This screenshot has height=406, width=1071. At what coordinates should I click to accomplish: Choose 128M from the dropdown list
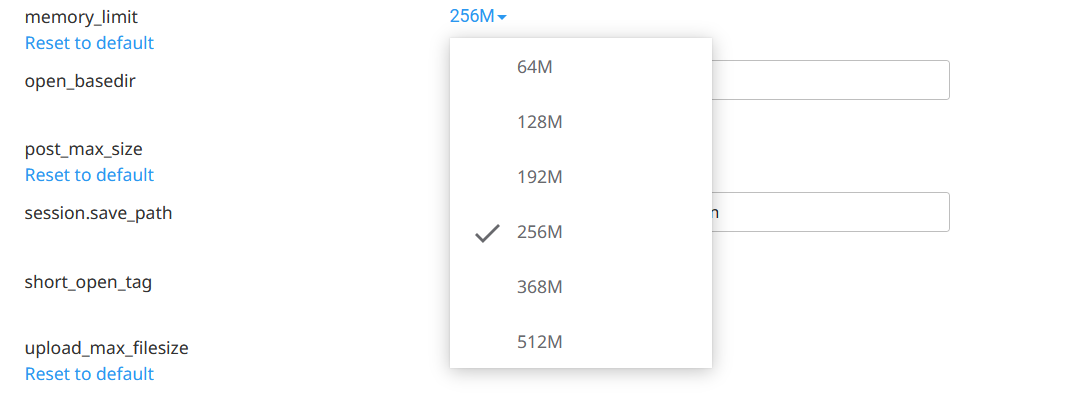(x=540, y=122)
